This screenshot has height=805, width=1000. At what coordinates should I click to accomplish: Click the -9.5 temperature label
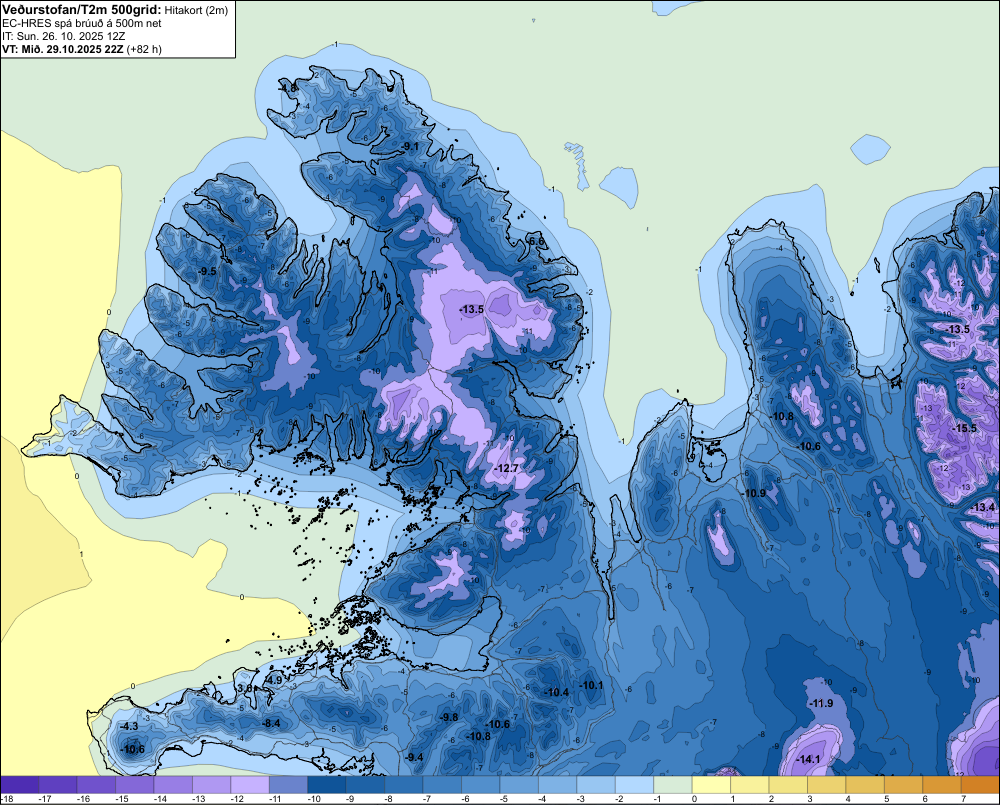[x=207, y=271]
